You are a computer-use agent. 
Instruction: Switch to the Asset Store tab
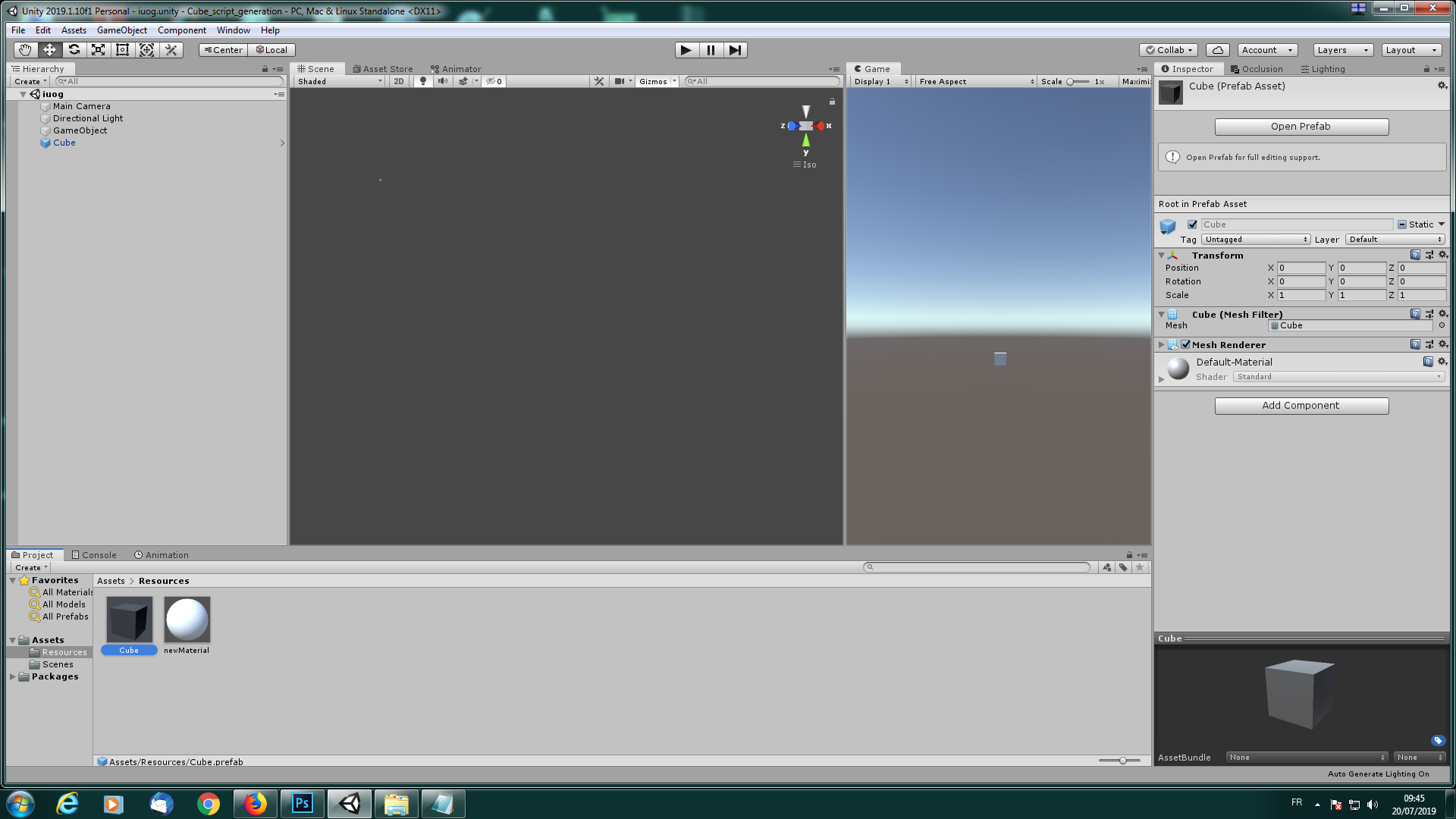(x=383, y=69)
